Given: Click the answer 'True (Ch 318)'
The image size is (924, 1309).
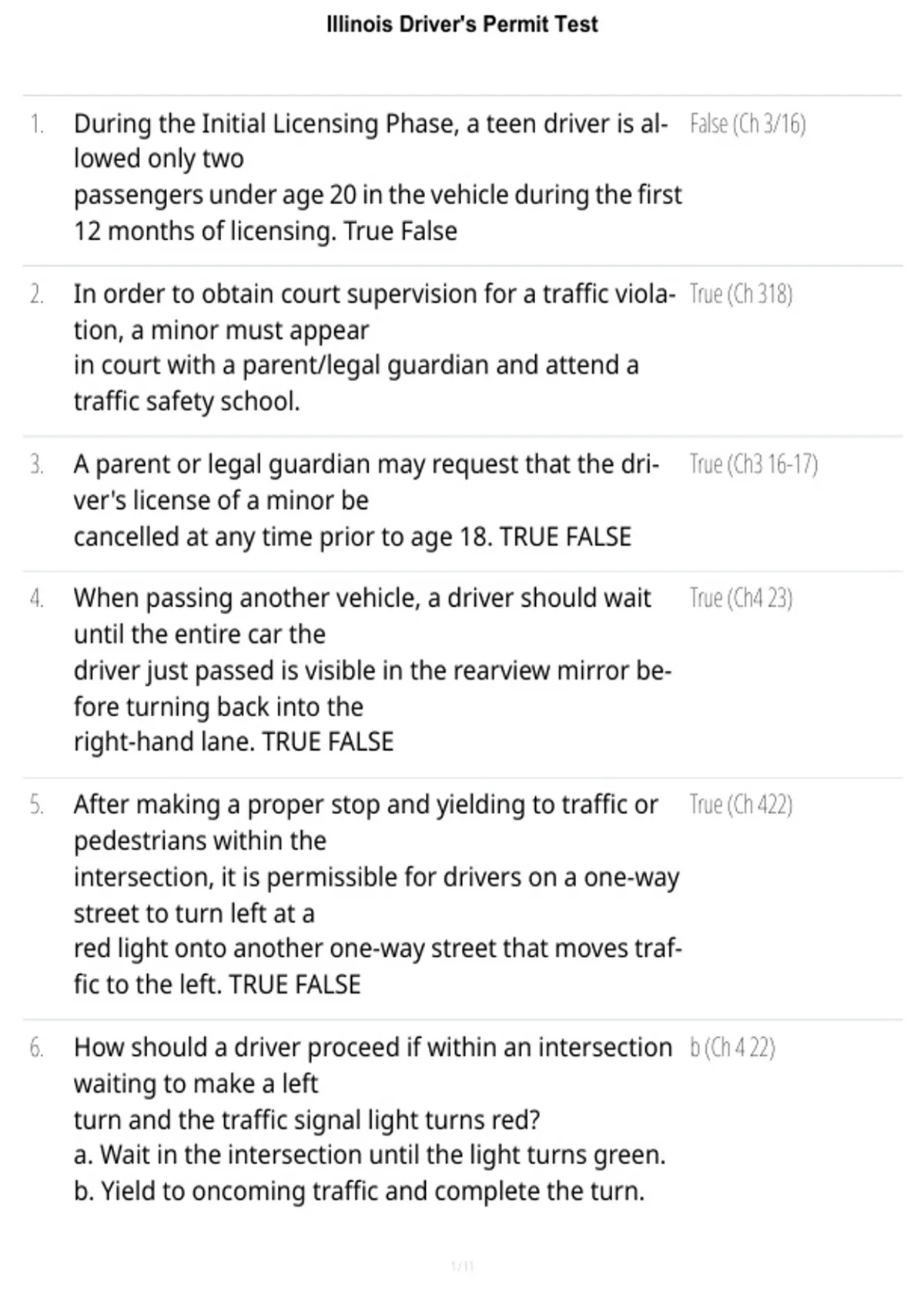Looking at the screenshot, I should tap(741, 294).
